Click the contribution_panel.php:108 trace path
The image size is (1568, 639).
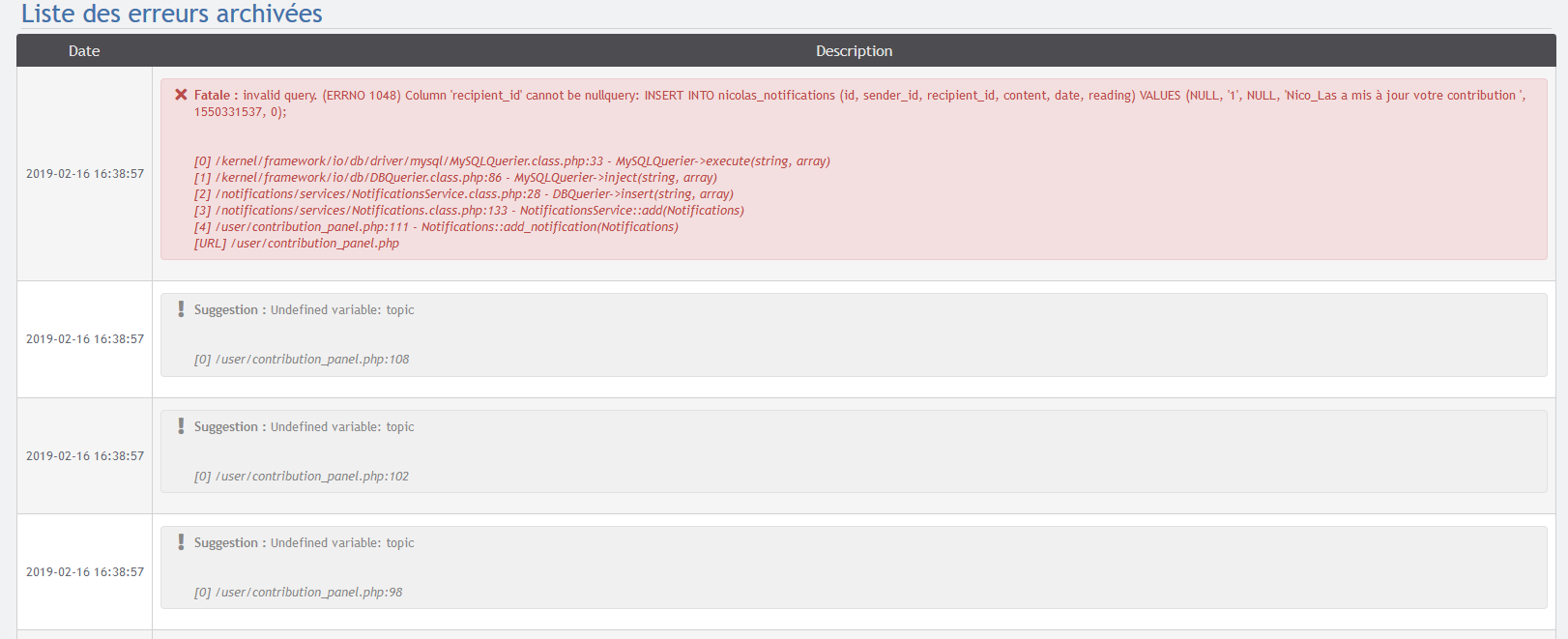(302, 360)
